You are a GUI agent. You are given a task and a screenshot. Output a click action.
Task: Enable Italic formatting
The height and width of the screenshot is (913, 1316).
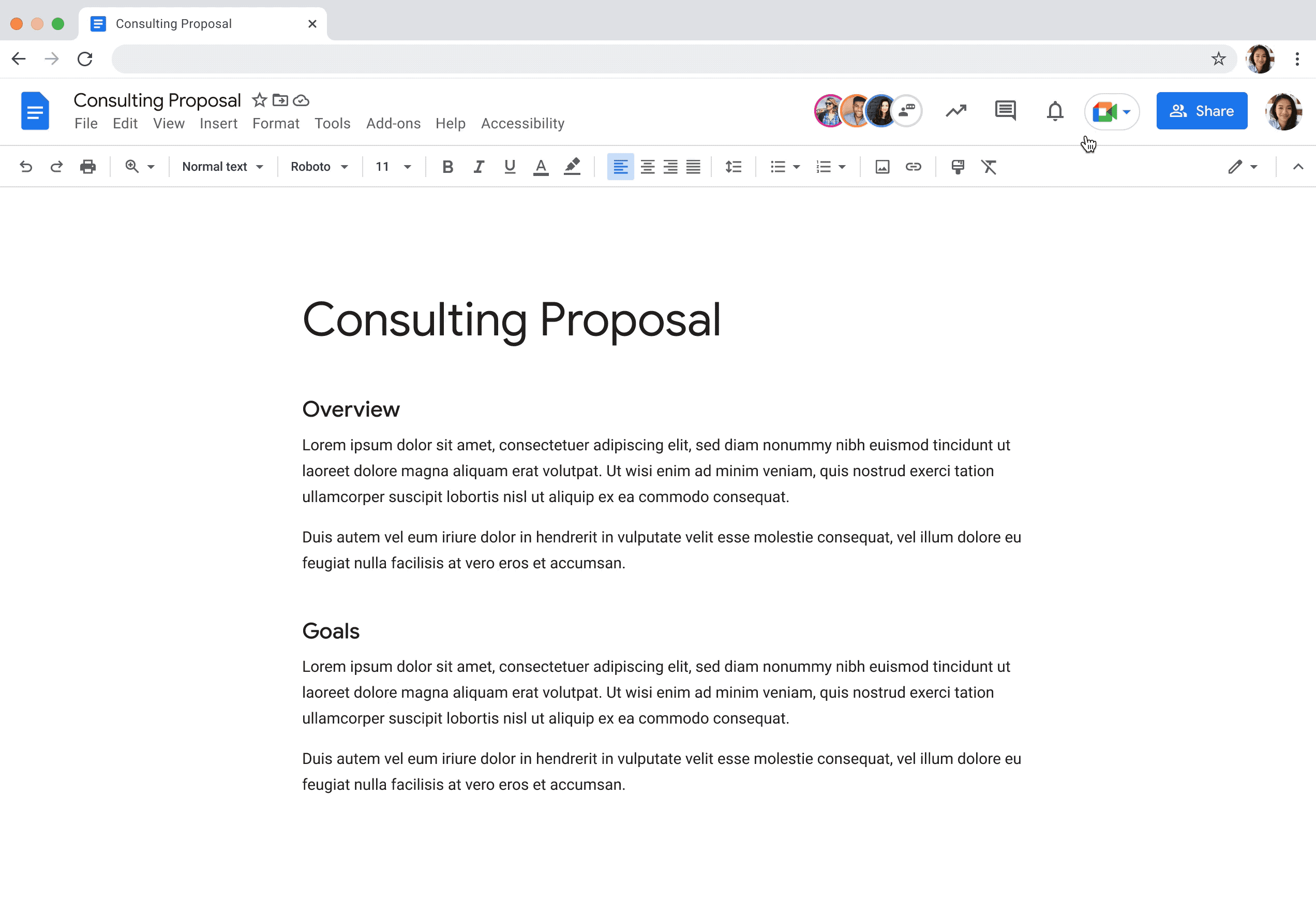478,166
